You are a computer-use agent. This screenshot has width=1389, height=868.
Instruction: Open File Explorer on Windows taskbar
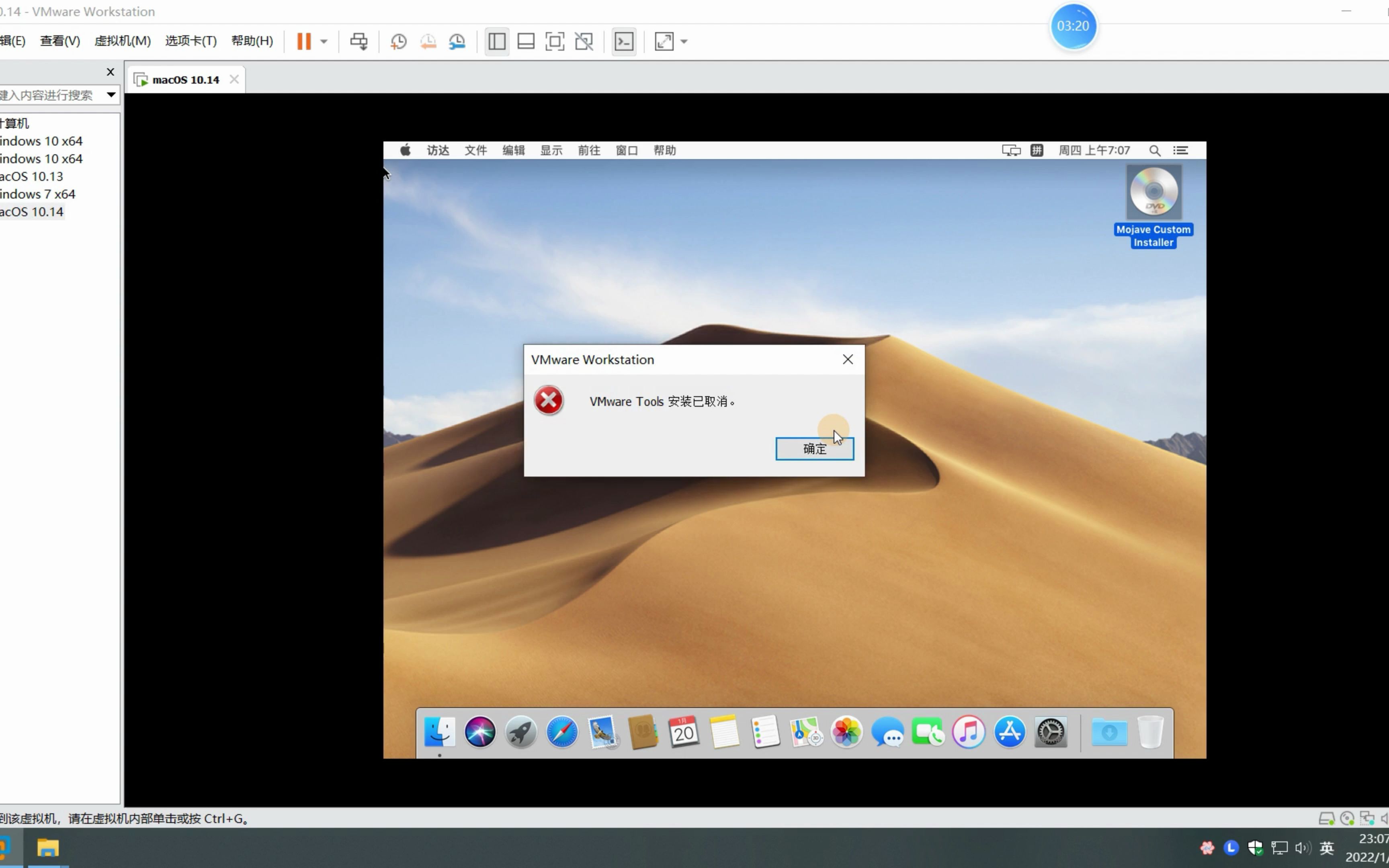(x=48, y=848)
